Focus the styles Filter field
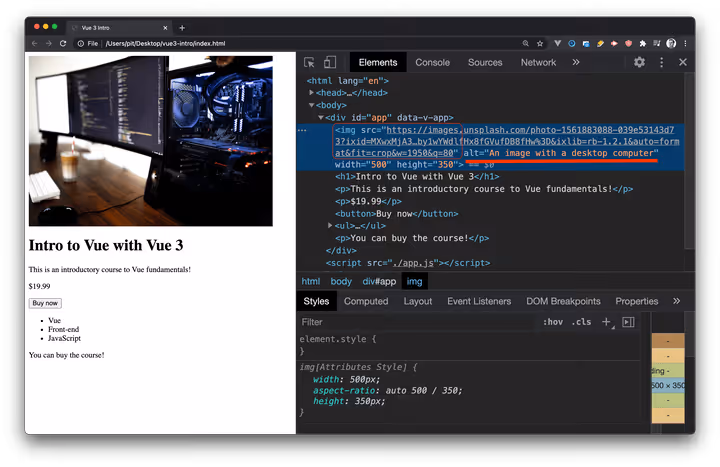 click(x=418, y=322)
